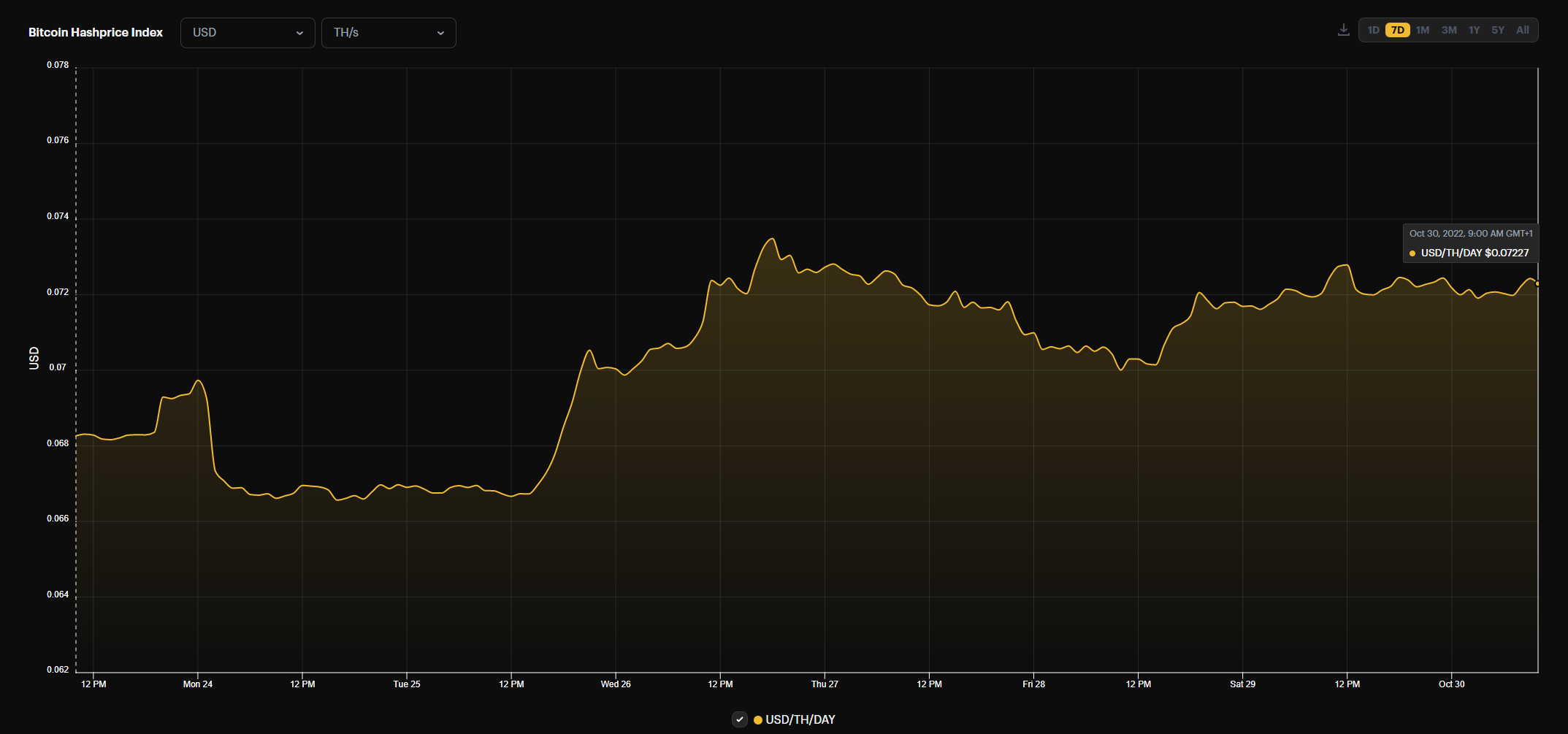Click the Sat 29 x-axis label
1568x734 pixels.
pyautogui.click(x=1242, y=684)
